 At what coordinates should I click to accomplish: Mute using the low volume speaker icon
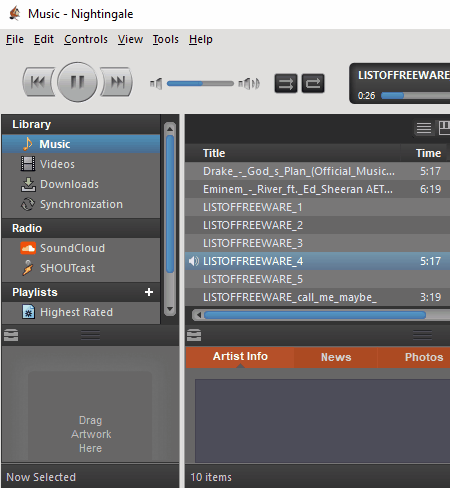[156, 83]
